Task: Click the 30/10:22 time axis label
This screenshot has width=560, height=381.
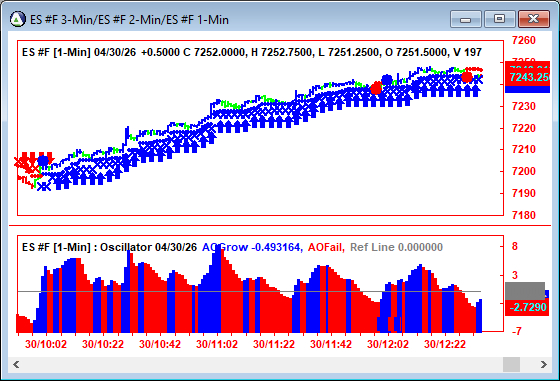Action: (103, 344)
